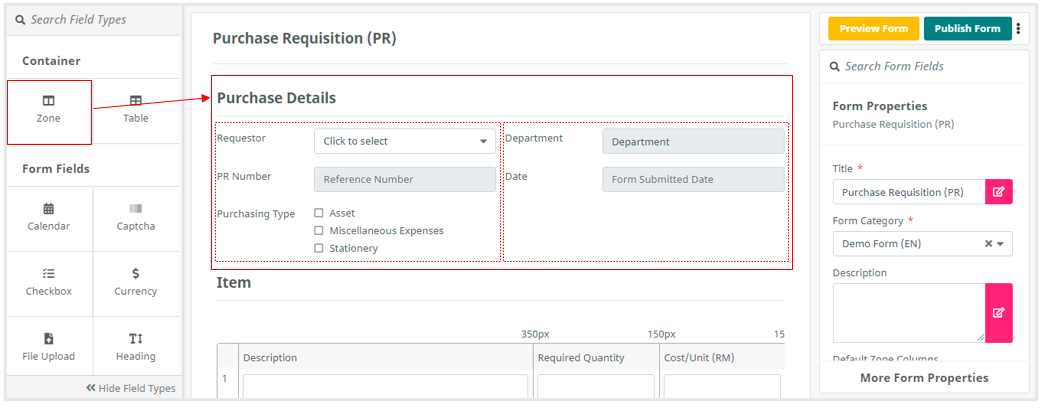This screenshot has width=1044, height=408.
Task: Expand the Form Category dropdown arrow
Action: [x=1000, y=244]
